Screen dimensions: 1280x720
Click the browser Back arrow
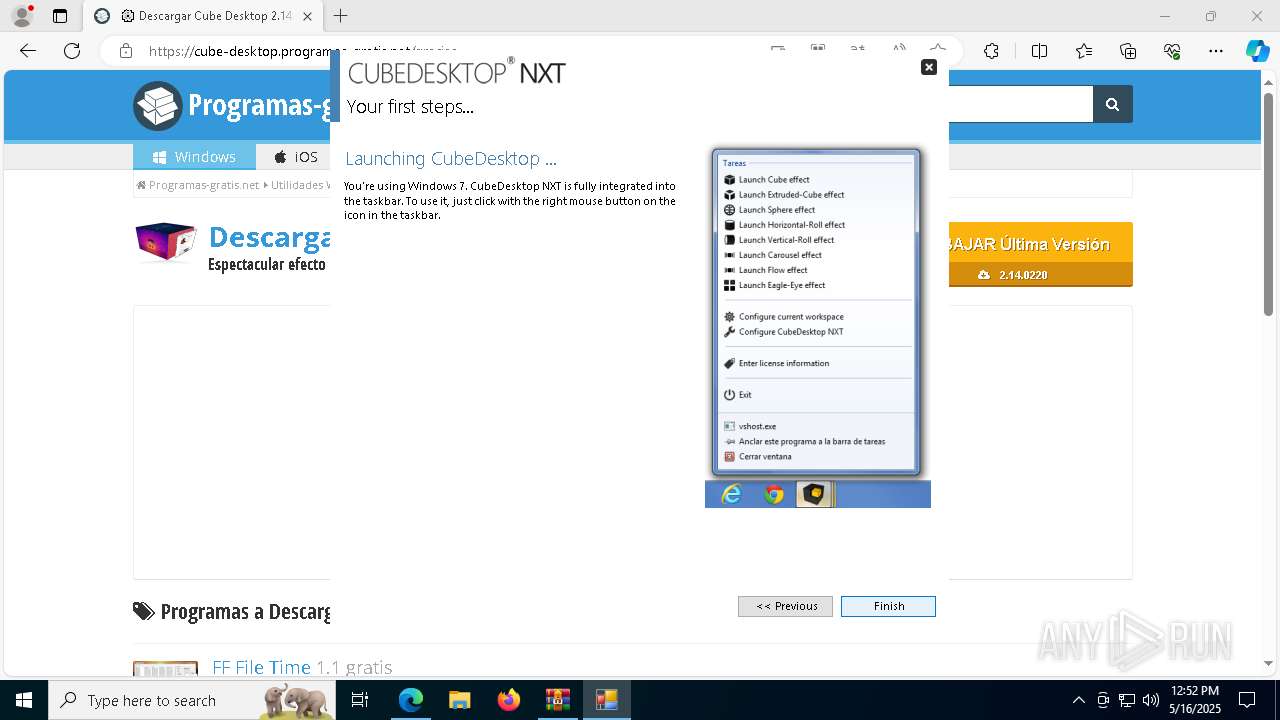28,51
